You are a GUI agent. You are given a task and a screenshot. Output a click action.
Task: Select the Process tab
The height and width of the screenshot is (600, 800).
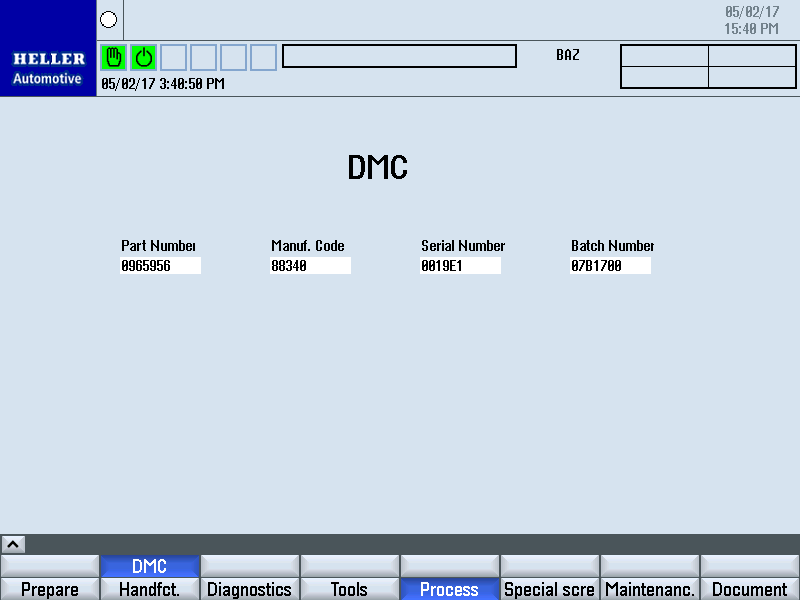tap(449, 589)
